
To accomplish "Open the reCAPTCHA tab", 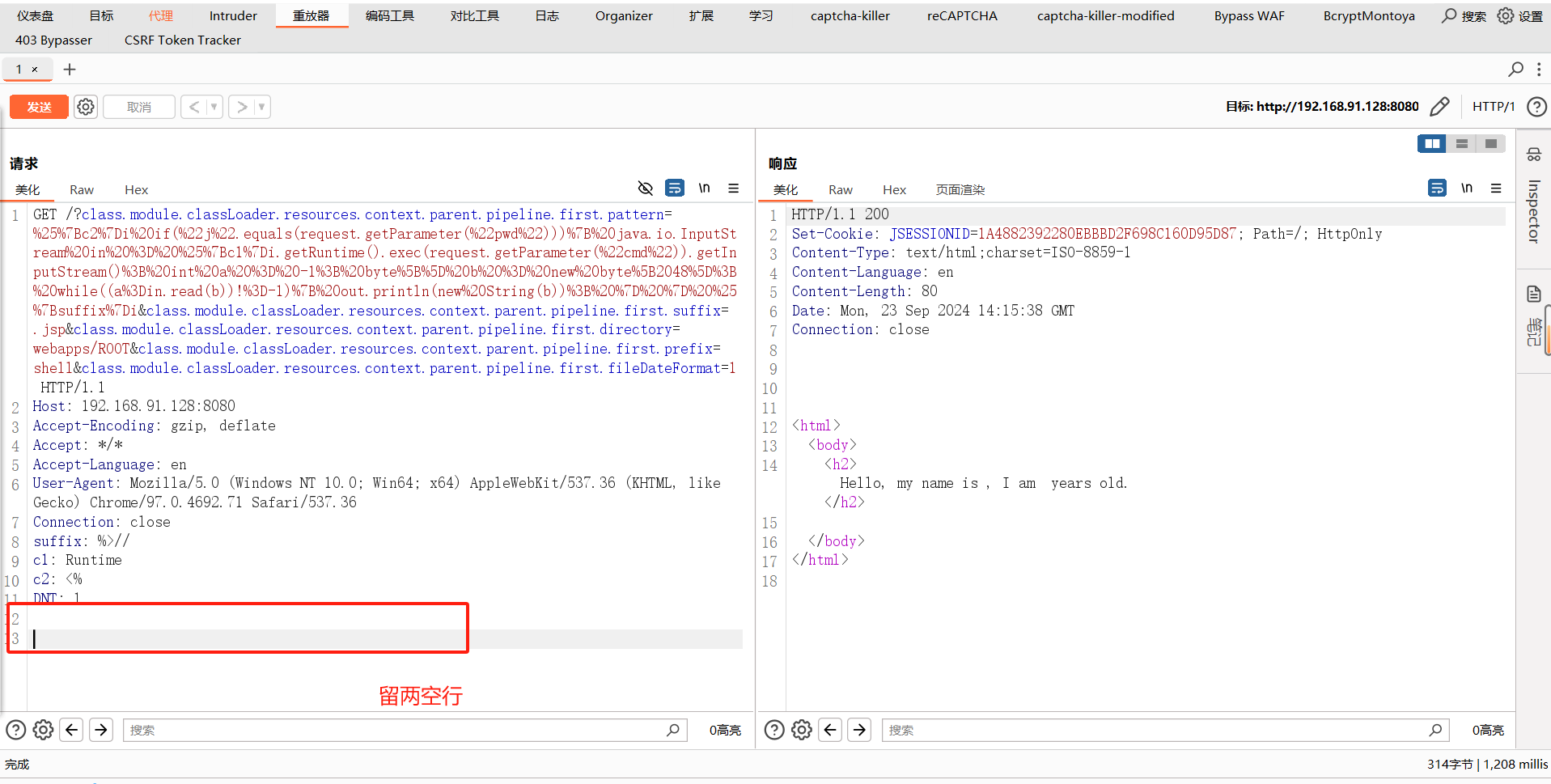I will coord(962,16).
